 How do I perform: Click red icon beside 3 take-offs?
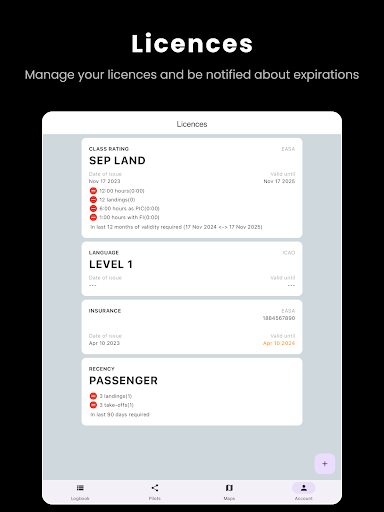point(93,405)
